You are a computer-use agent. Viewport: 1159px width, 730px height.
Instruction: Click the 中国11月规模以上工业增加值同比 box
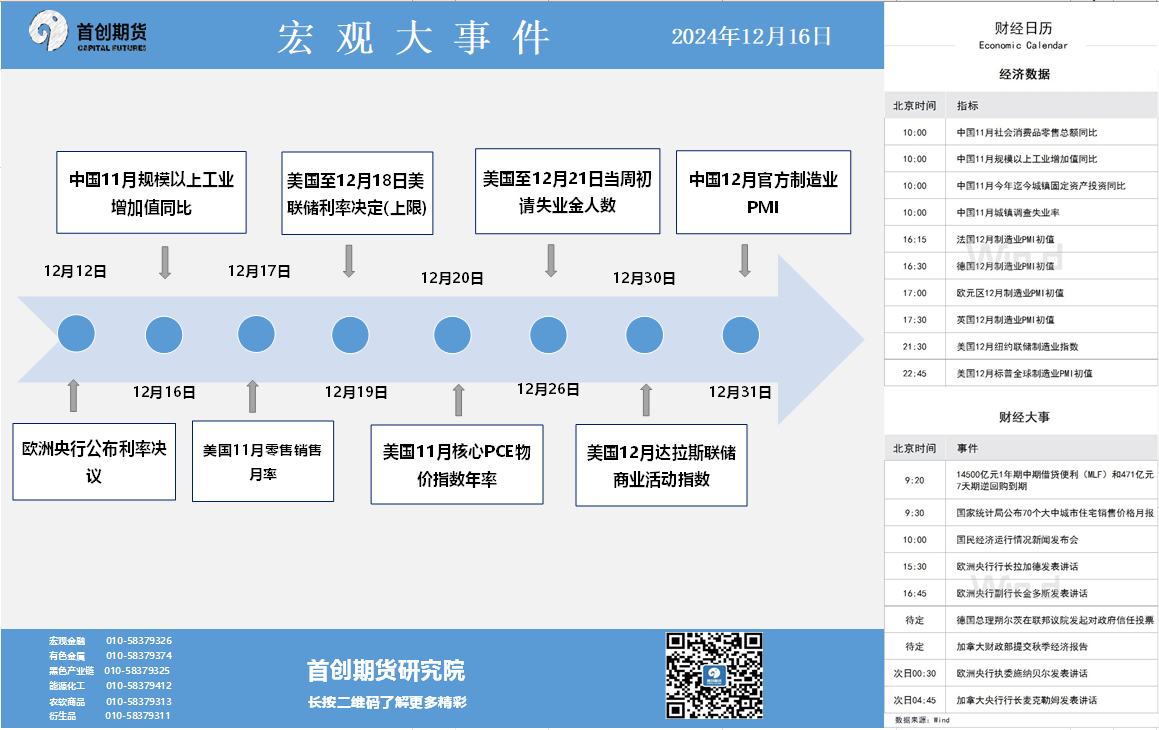coord(152,192)
